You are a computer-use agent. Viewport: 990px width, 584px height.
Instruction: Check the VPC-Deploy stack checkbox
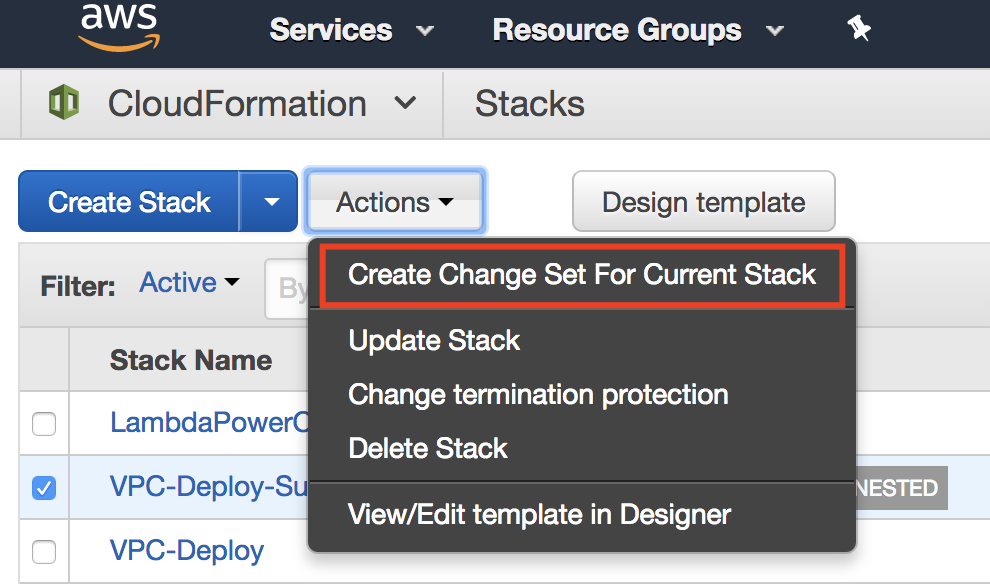point(44,552)
